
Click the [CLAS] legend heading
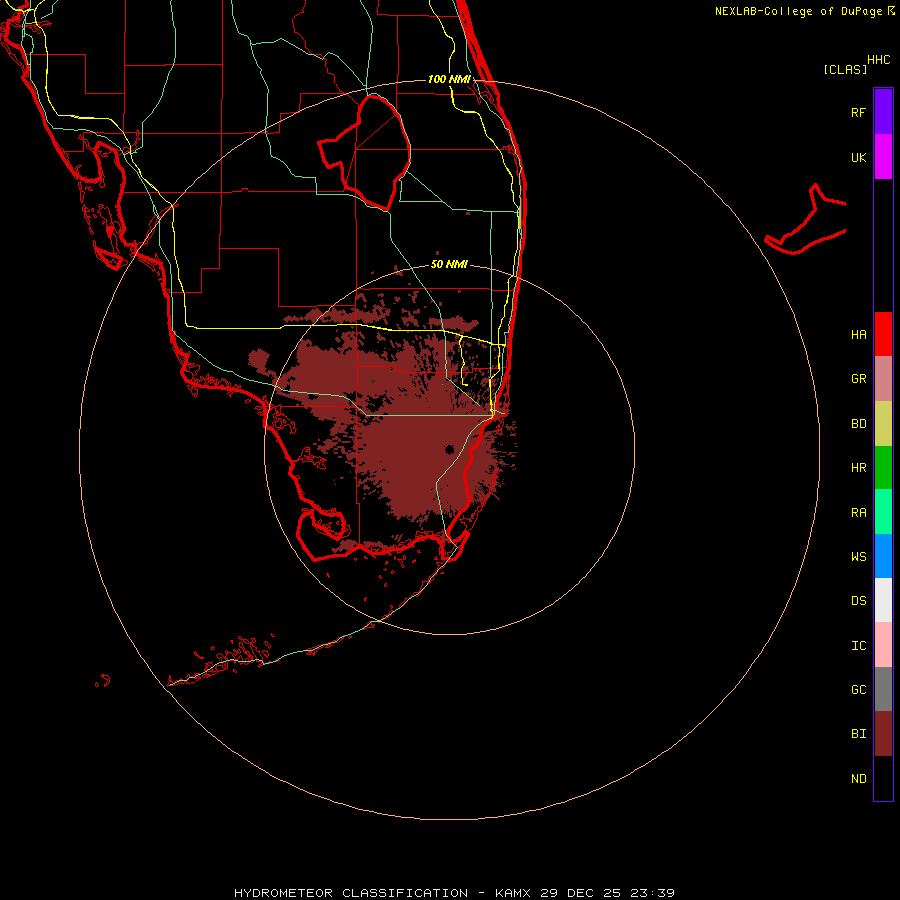point(845,69)
